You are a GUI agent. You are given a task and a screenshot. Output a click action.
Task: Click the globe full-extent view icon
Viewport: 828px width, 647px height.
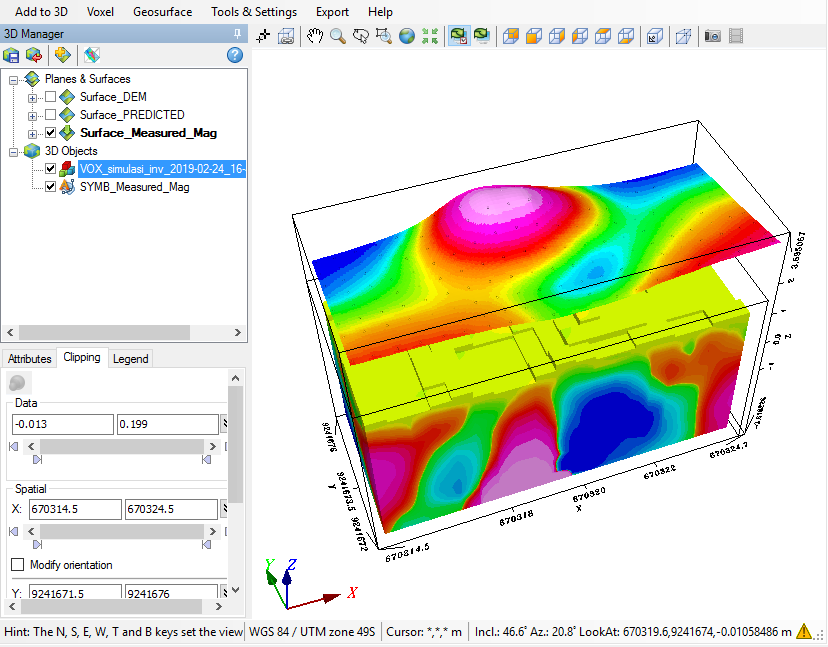[407, 36]
